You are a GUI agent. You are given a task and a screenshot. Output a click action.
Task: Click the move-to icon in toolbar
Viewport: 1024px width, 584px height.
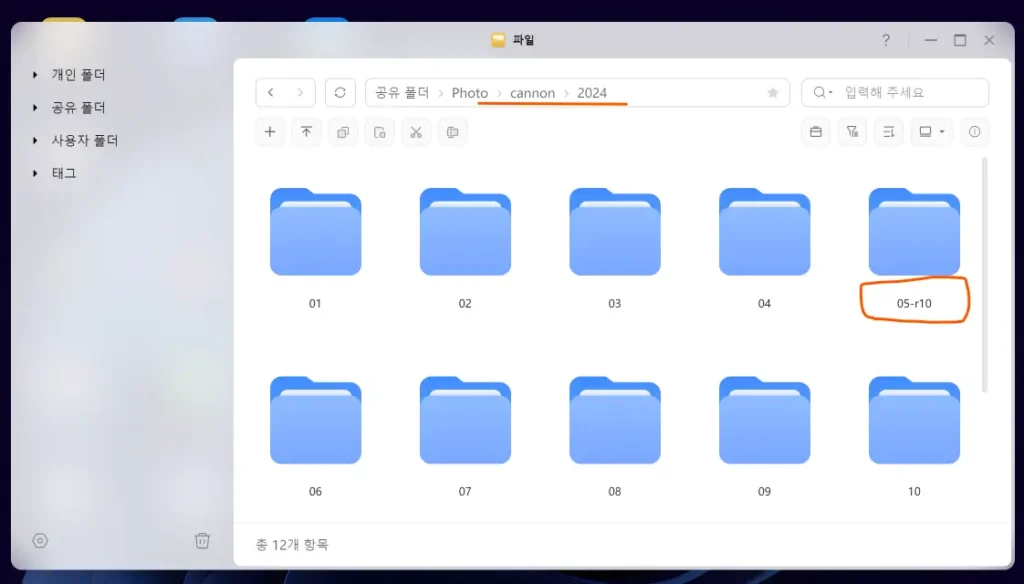click(379, 132)
